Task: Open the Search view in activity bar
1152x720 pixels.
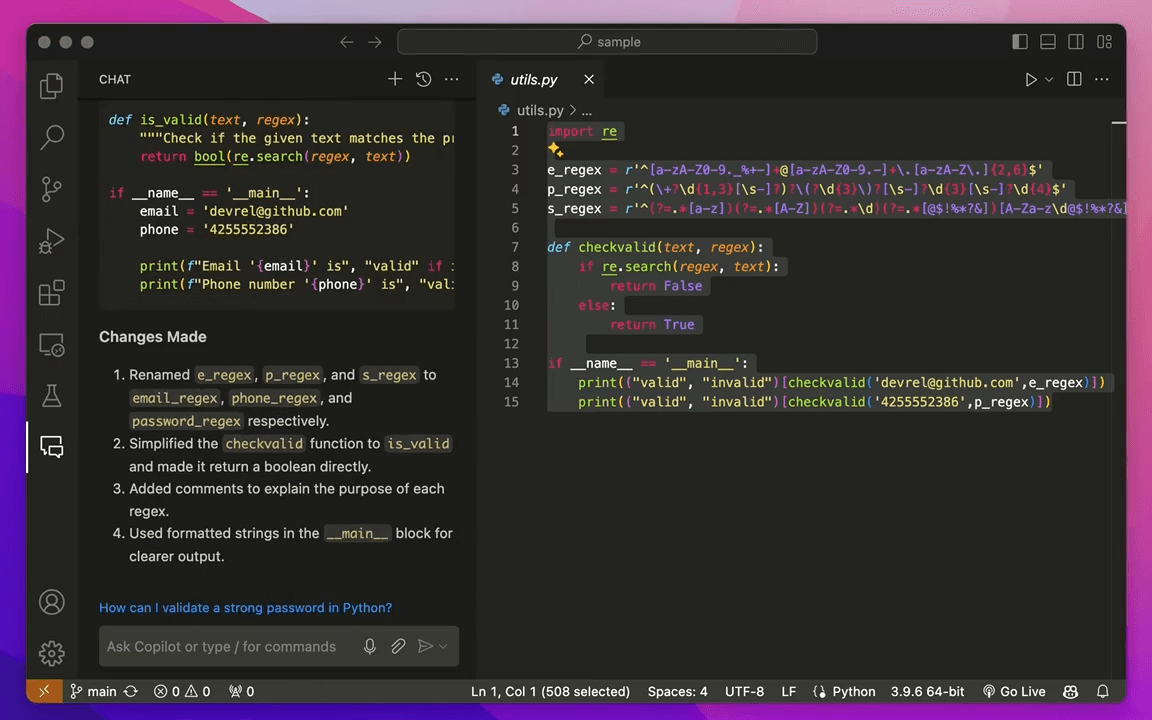Action: point(51,137)
